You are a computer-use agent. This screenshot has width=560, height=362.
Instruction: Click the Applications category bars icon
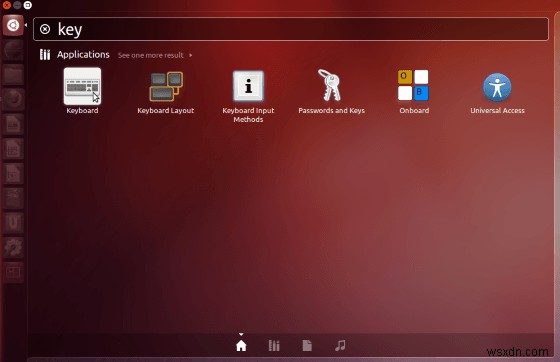45,55
